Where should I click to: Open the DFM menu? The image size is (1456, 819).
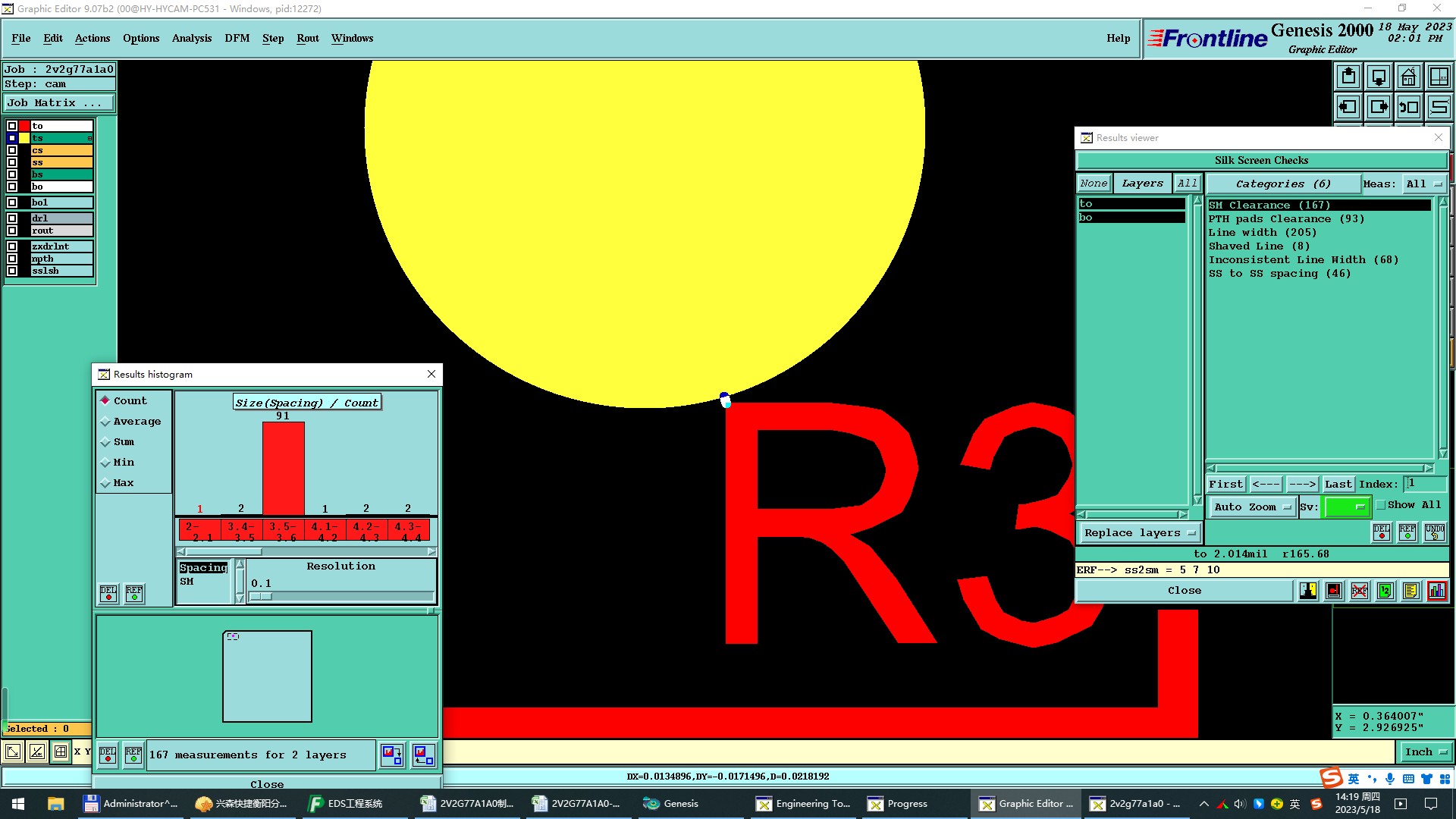coord(237,38)
